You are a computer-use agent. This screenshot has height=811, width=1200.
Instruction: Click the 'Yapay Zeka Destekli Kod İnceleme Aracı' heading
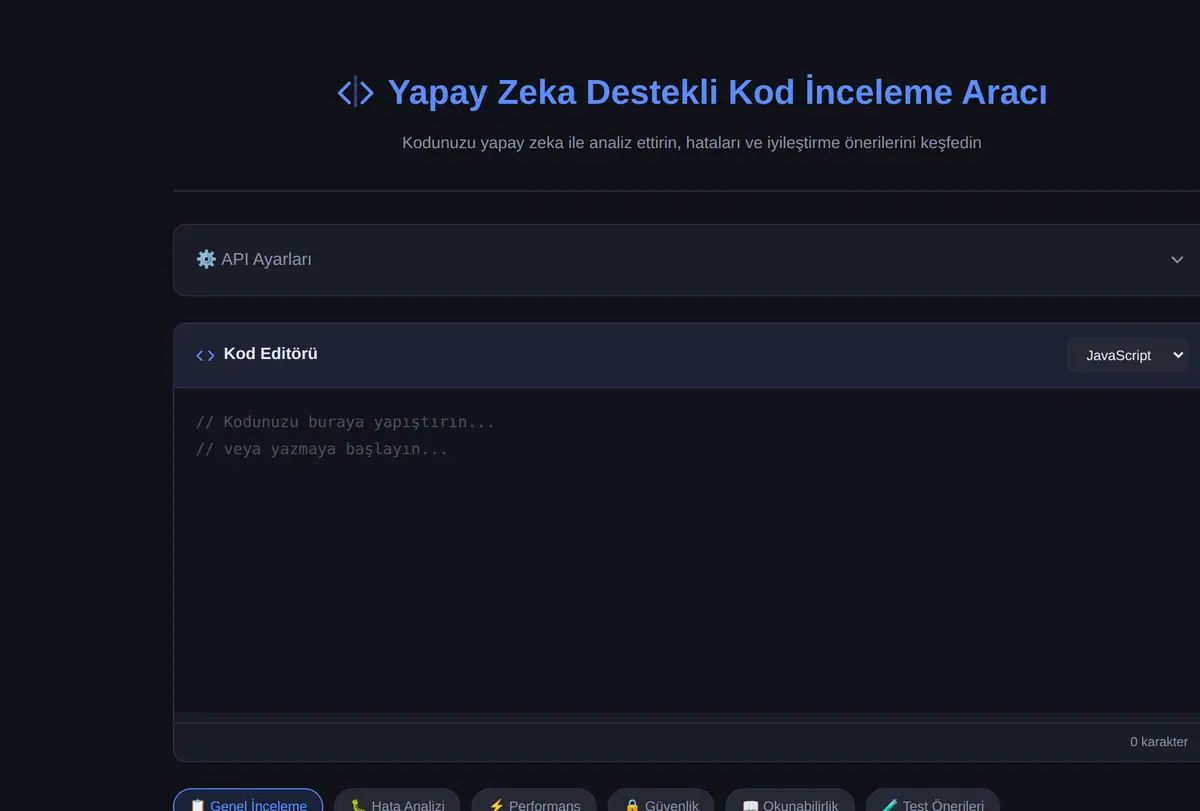[717, 92]
